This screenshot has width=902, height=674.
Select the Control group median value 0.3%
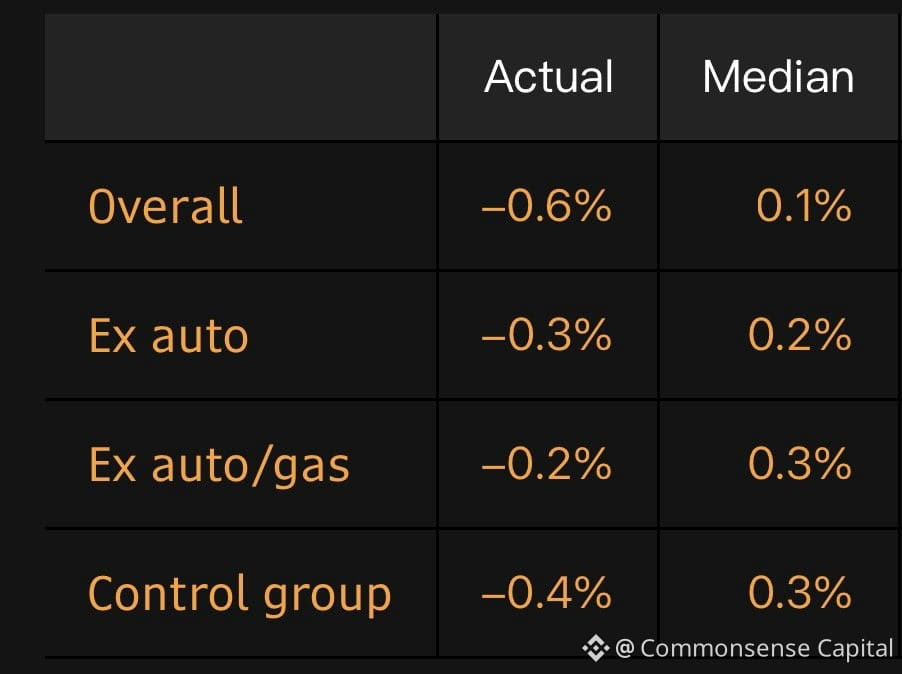pyautogui.click(x=800, y=593)
